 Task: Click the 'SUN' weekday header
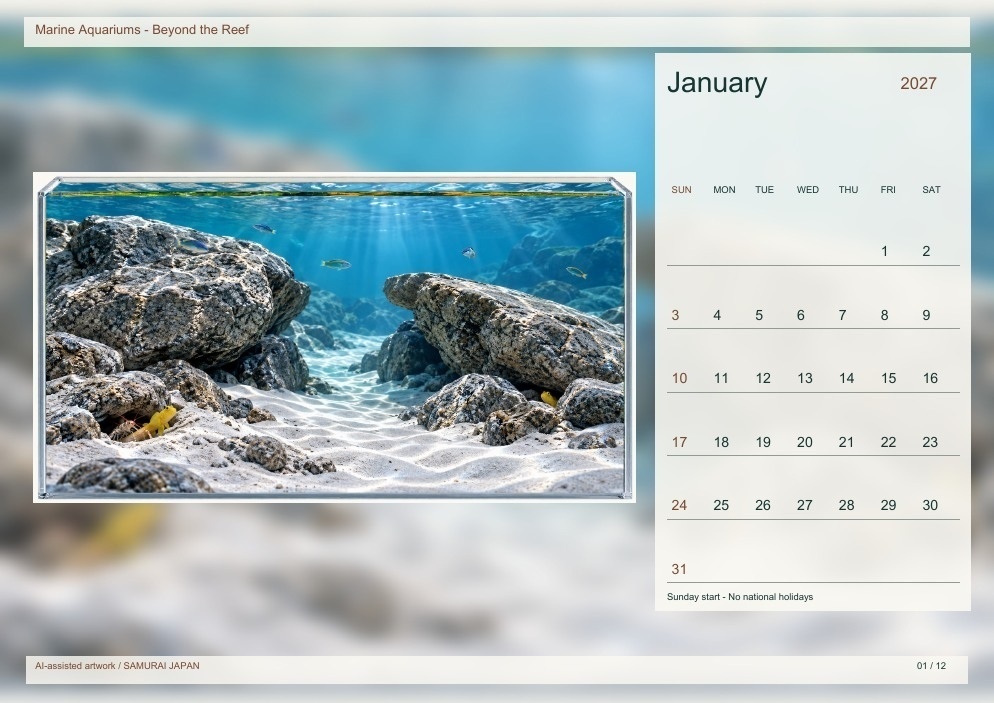[681, 190]
